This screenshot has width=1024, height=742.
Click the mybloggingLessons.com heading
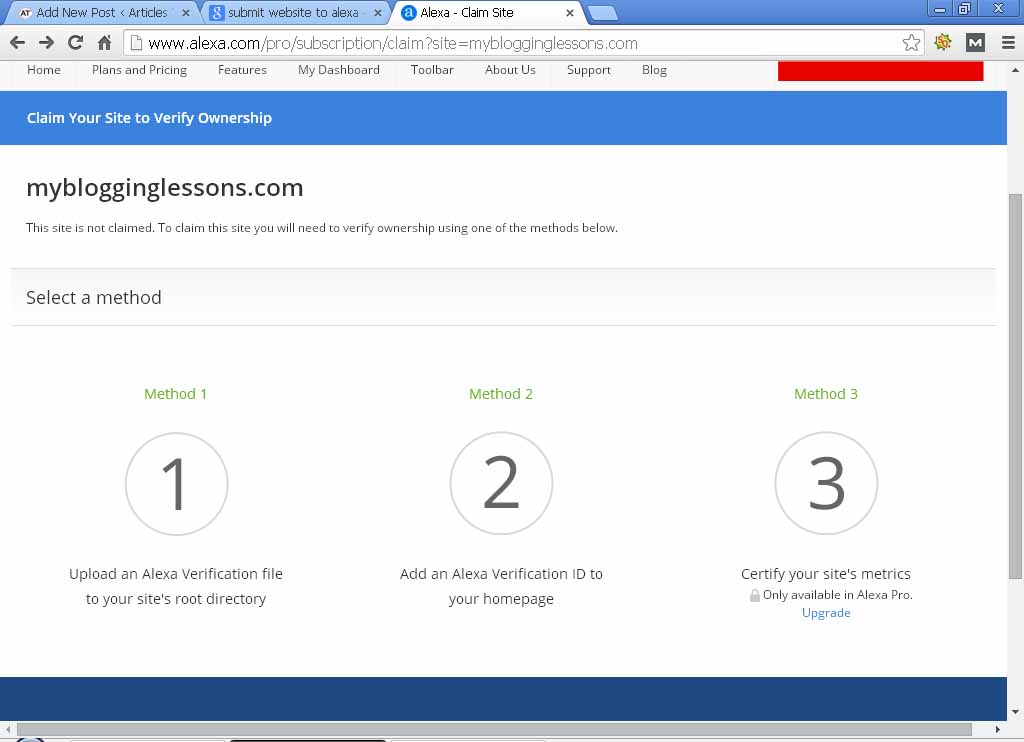(x=165, y=188)
